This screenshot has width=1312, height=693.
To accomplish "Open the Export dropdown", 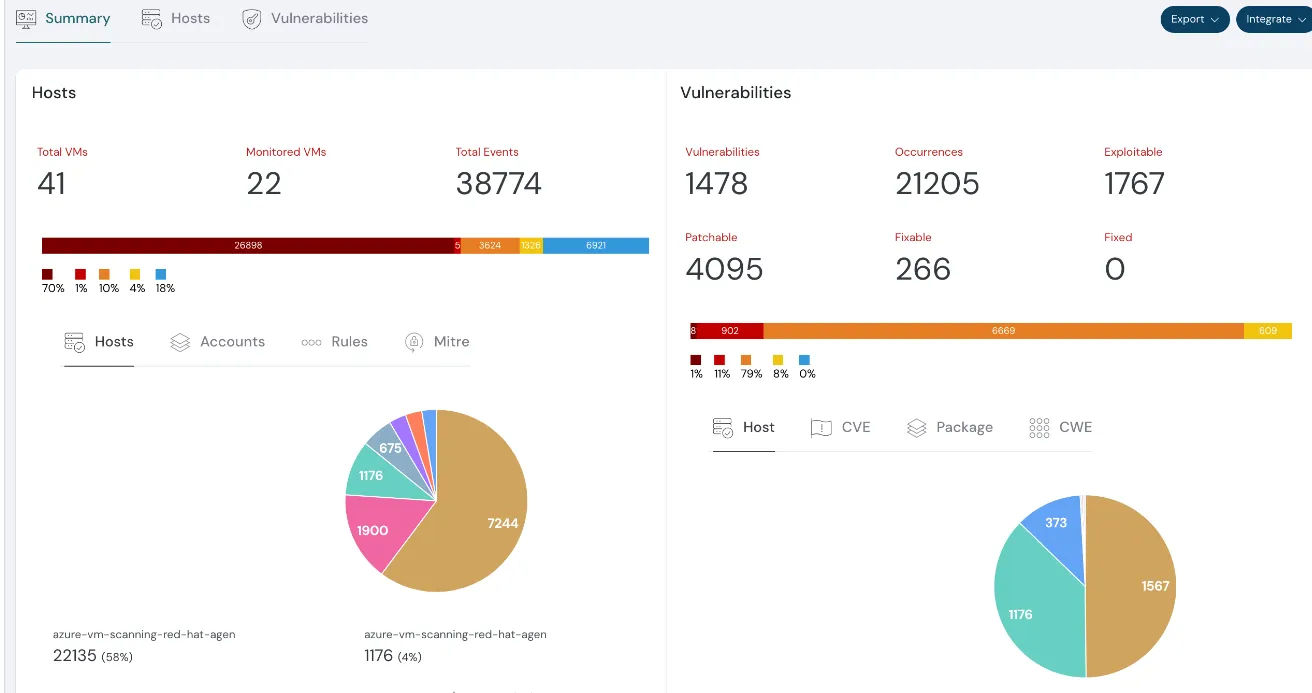I will [x=1194, y=19].
